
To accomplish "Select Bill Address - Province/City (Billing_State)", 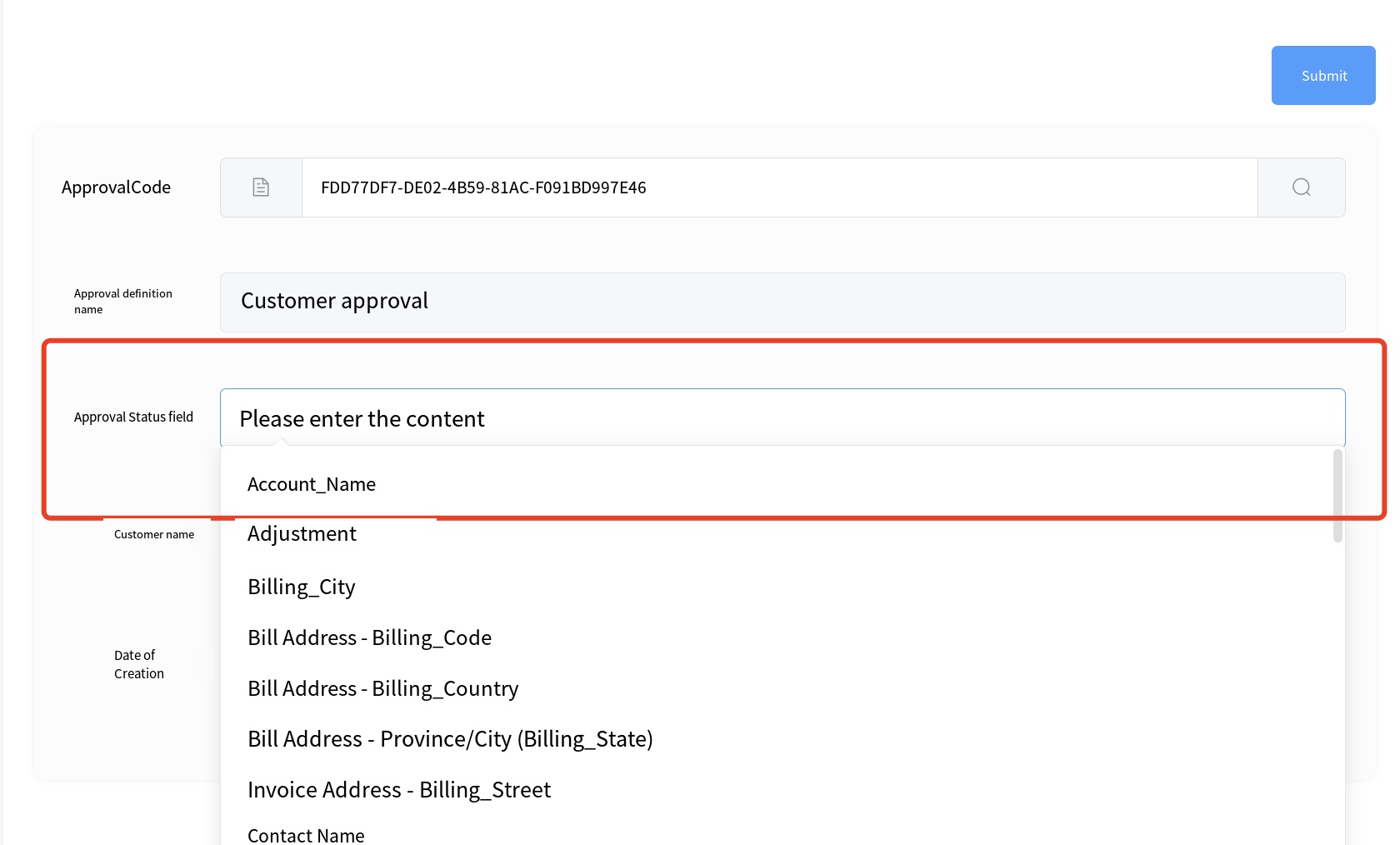I will (450, 739).
